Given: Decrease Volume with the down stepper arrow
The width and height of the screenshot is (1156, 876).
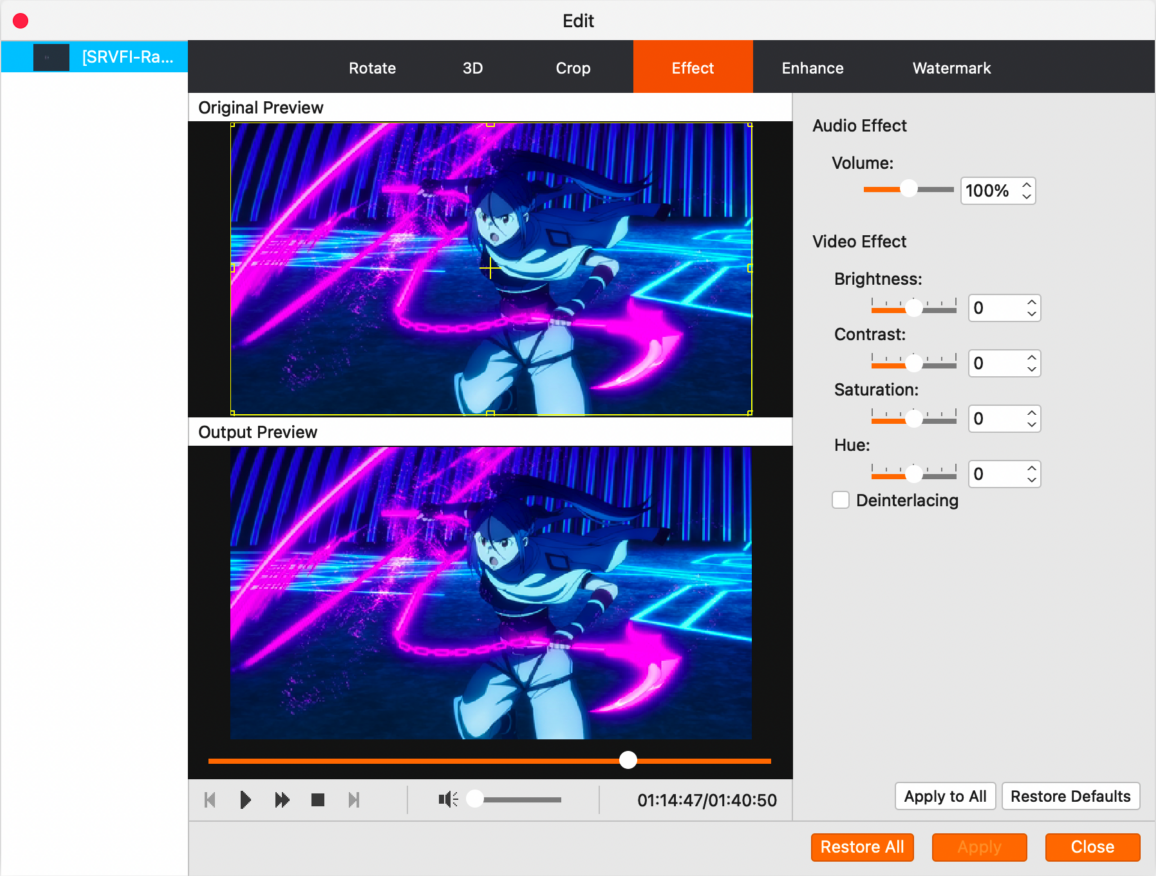Looking at the screenshot, I should (1026, 197).
